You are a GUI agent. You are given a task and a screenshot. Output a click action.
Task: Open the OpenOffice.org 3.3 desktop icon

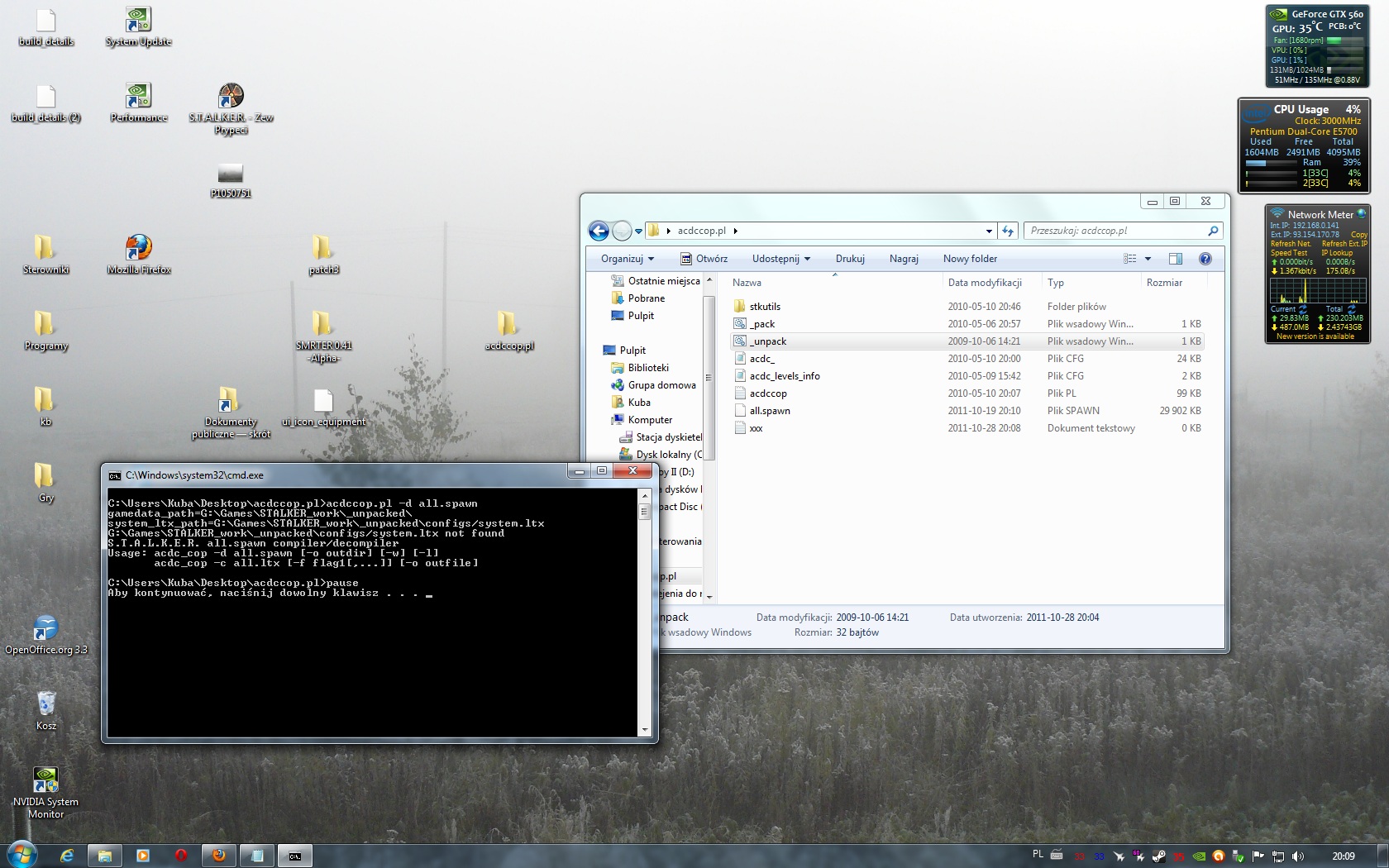point(45,629)
